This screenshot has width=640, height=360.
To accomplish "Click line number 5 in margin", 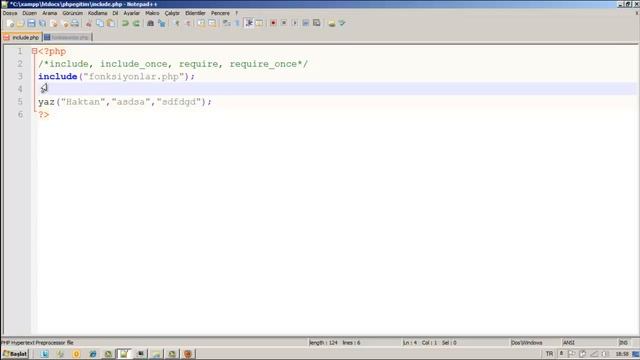I will click(x=20, y=102).
